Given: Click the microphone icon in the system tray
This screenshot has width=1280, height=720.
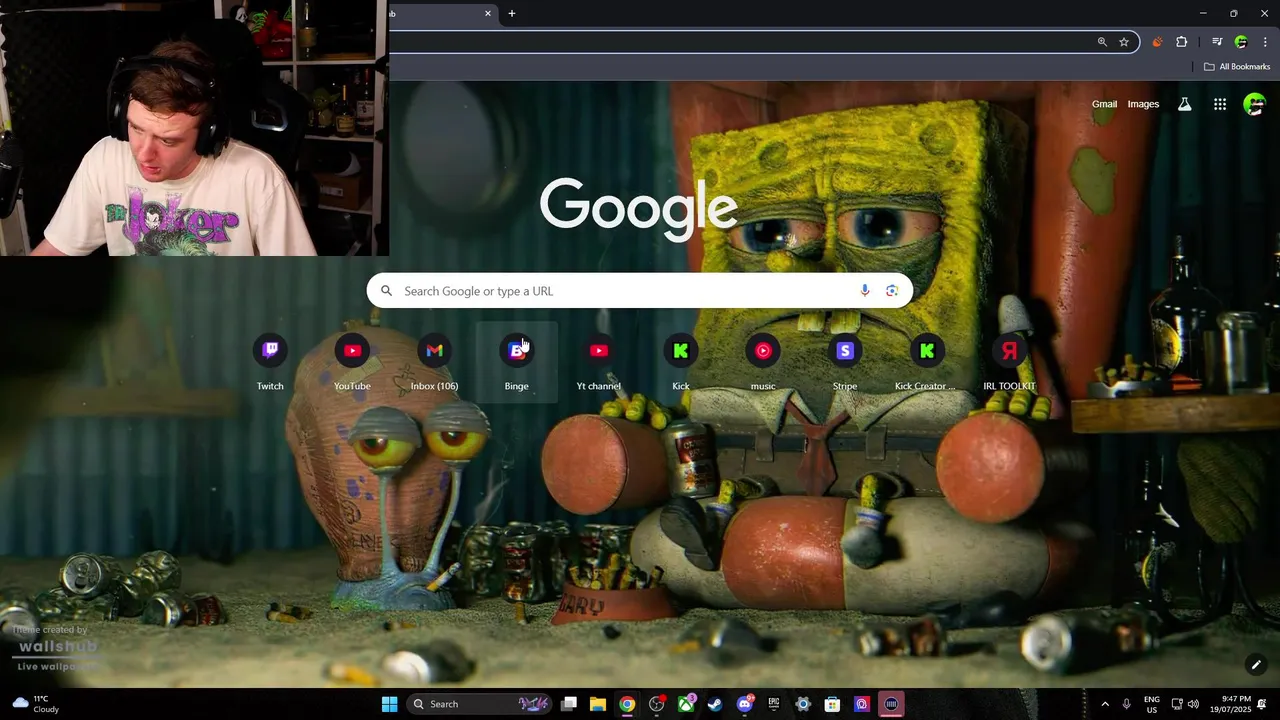Looking at the screenshot, I should 1127,704.
